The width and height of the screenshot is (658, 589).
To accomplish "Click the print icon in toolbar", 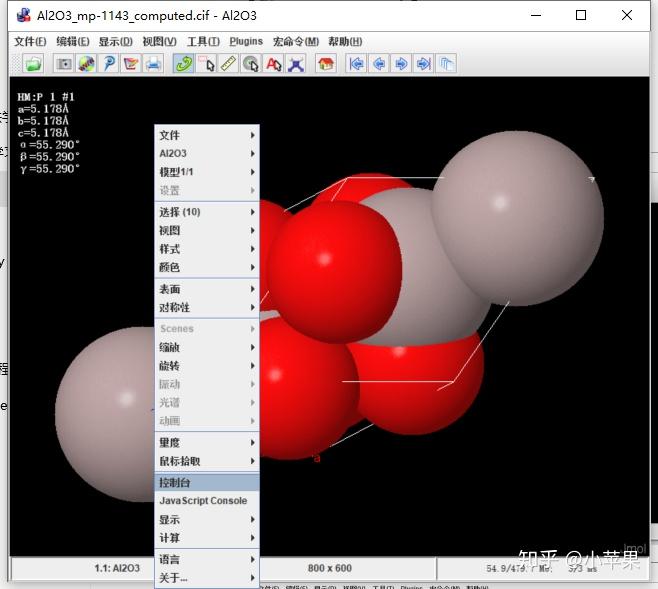I will pyautogui.click(x=154, y=63).
